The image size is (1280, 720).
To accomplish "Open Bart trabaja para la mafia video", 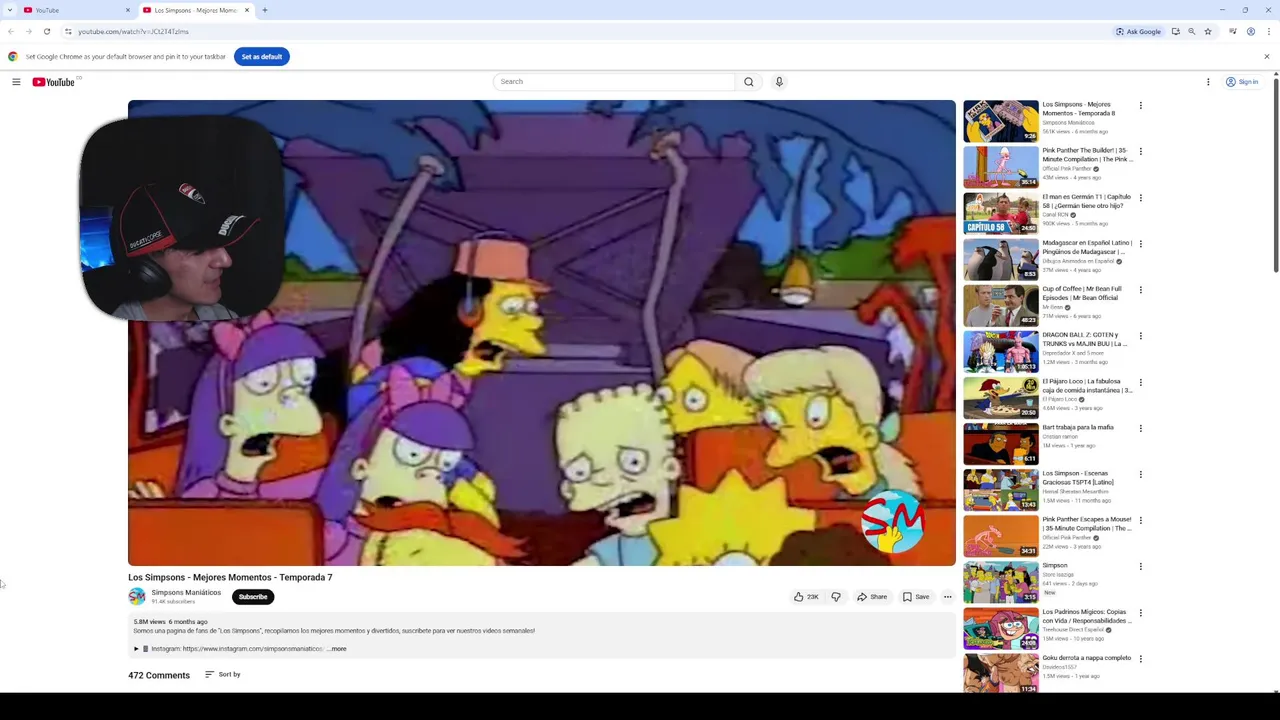I will click(x=1001, y=444).
